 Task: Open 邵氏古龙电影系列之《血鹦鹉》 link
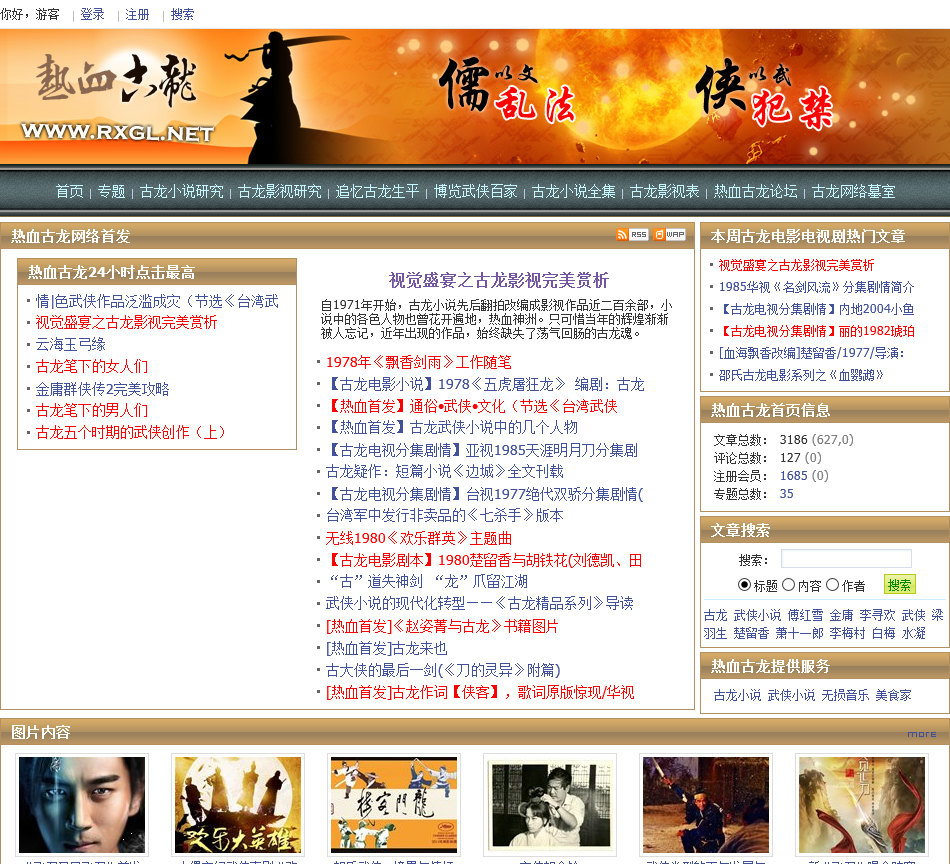[801, 375]
